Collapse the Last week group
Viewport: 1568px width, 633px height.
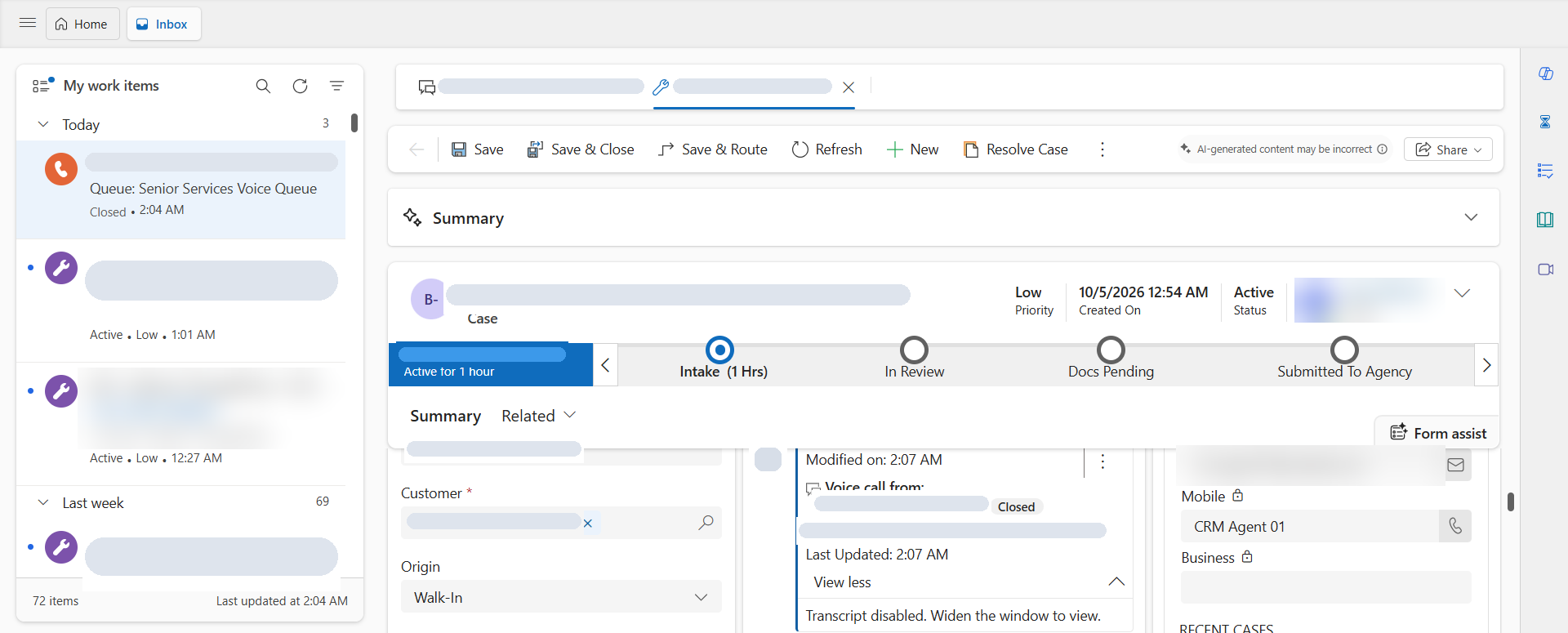tap(43, 502)
